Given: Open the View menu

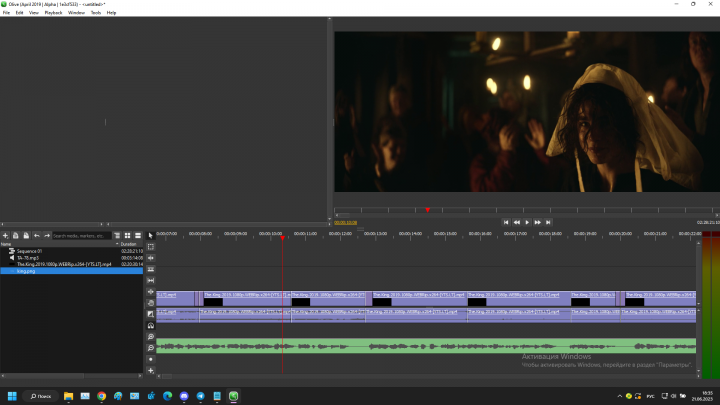Looking at the screenshot, I should coord(34,13).
